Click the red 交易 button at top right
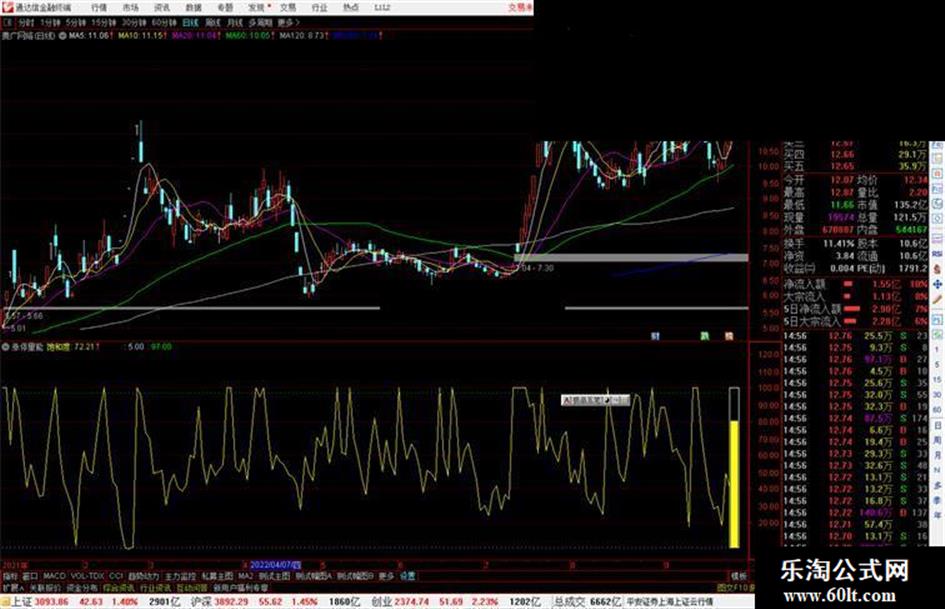This screenshot has height=609, width=945. tap(520, 8)
